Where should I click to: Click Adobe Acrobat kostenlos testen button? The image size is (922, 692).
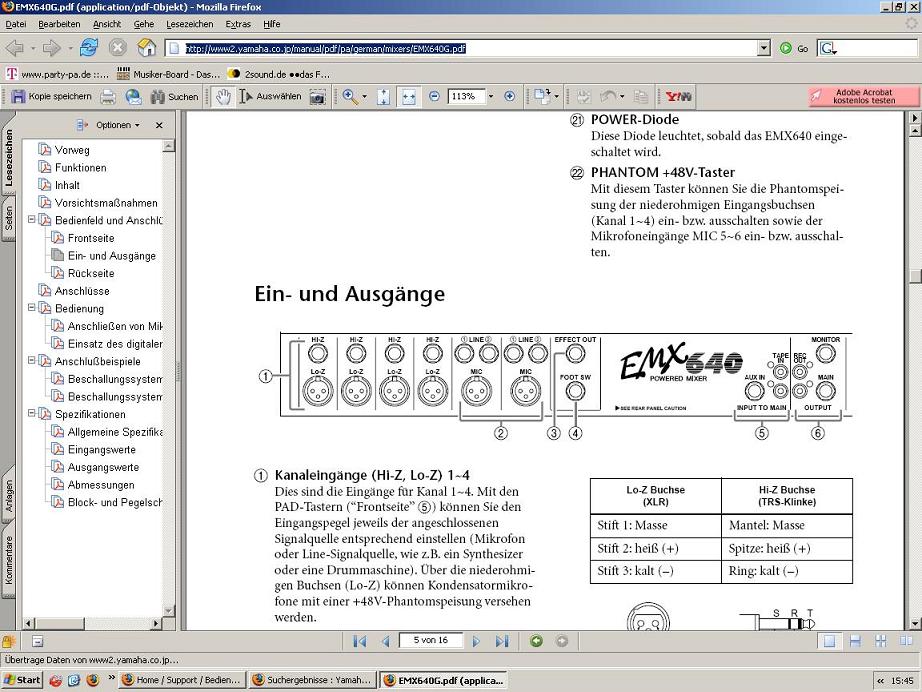864,96
